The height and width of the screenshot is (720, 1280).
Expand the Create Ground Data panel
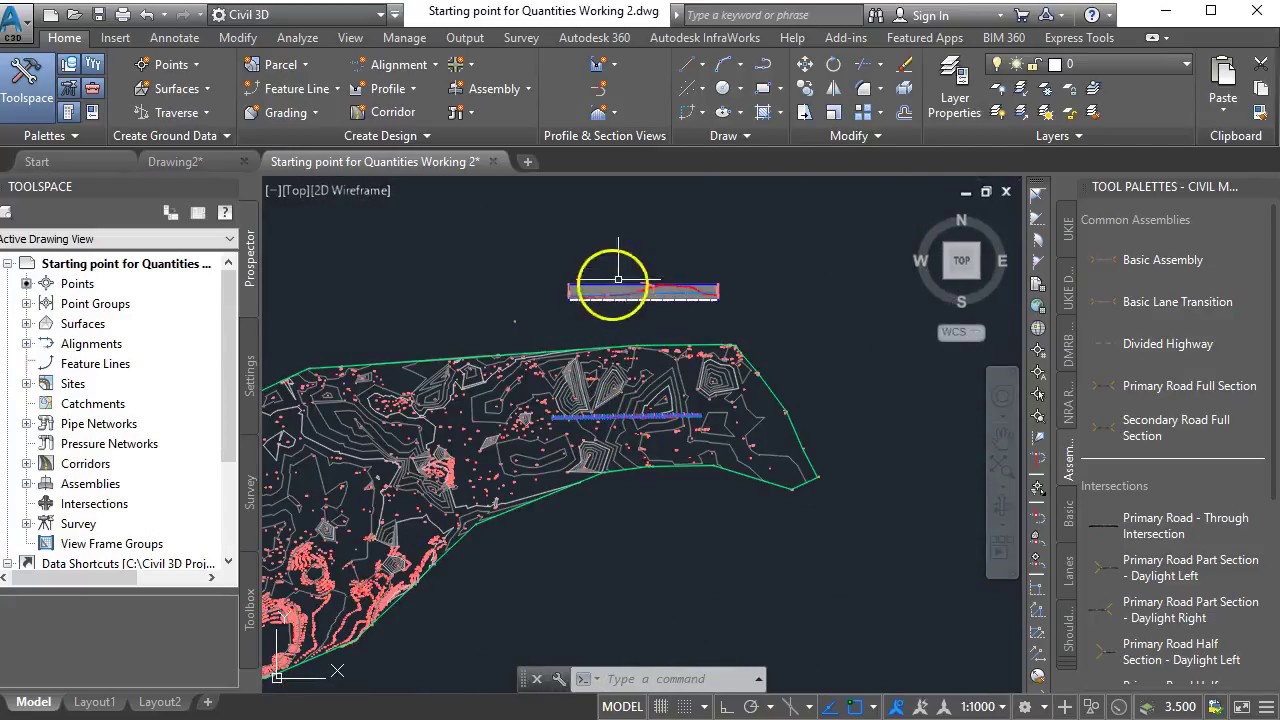(x=172, y=136)
